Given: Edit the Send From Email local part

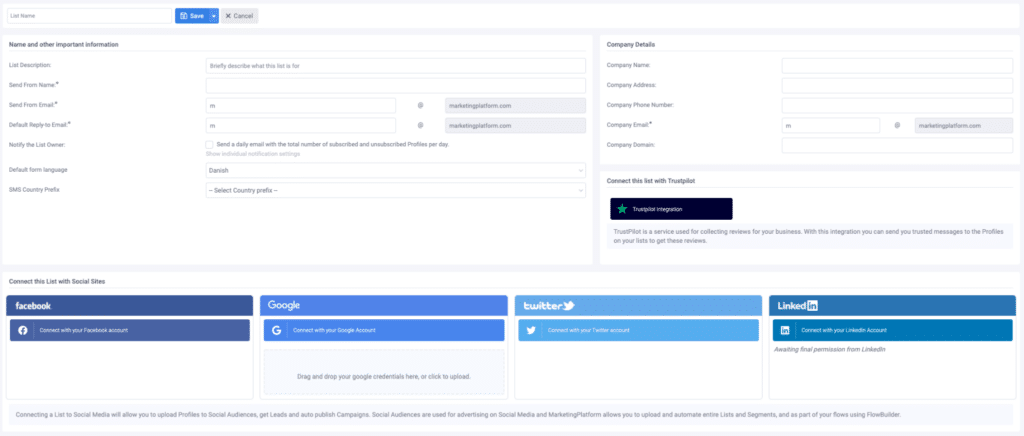Looking at the screenshot, I should 300,106.
